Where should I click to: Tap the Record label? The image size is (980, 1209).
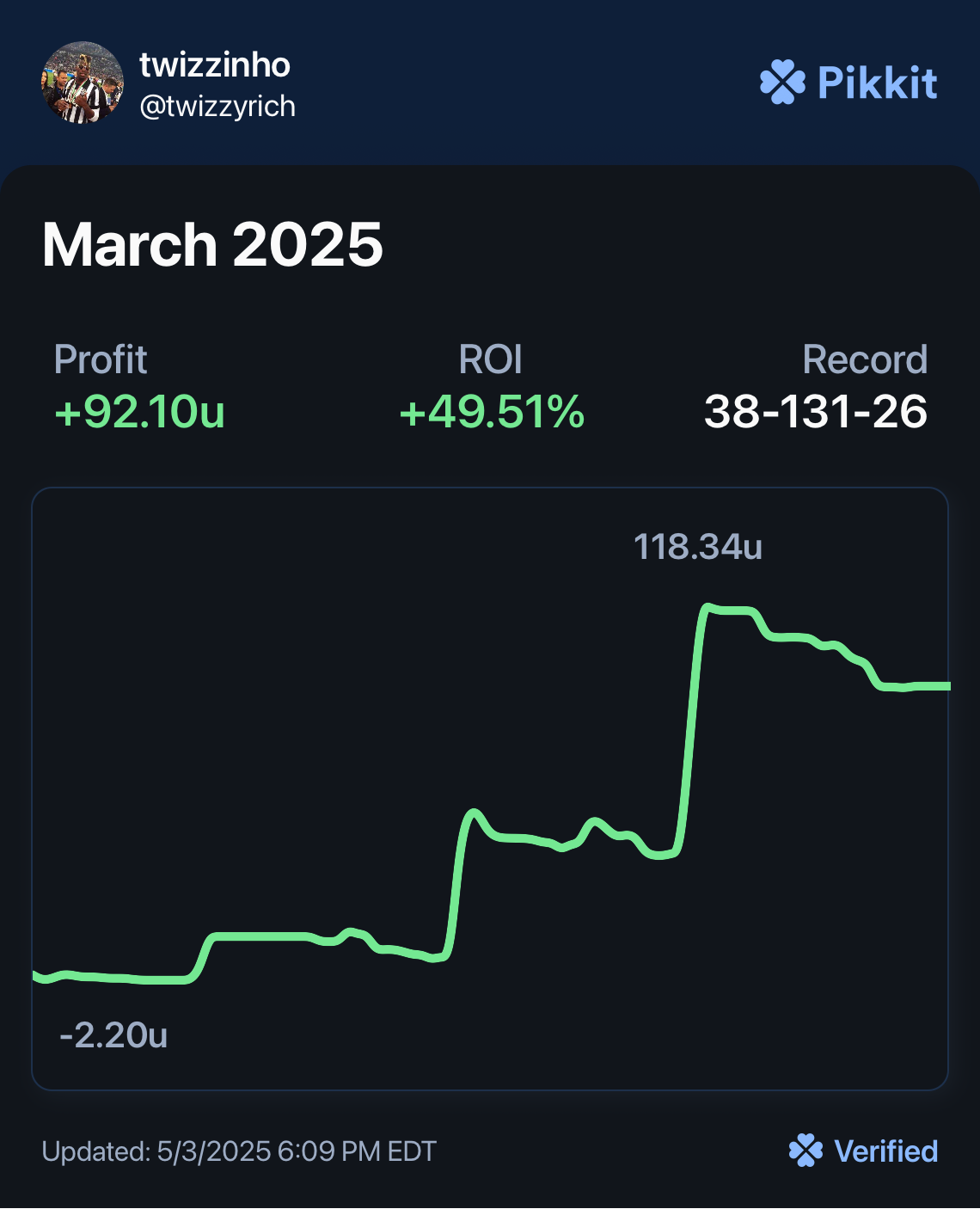coord(865,359)
